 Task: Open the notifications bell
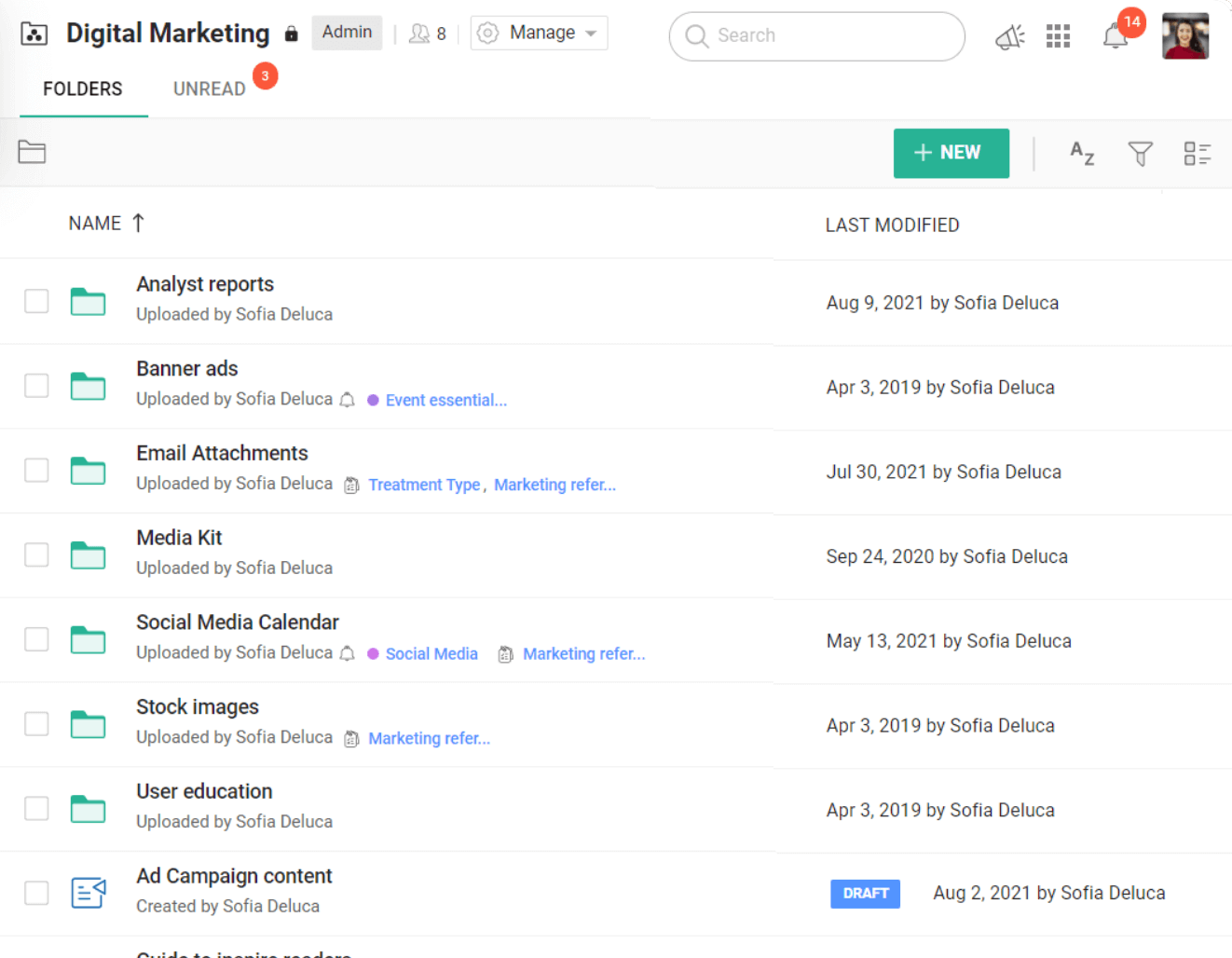tap(1116, 37)
